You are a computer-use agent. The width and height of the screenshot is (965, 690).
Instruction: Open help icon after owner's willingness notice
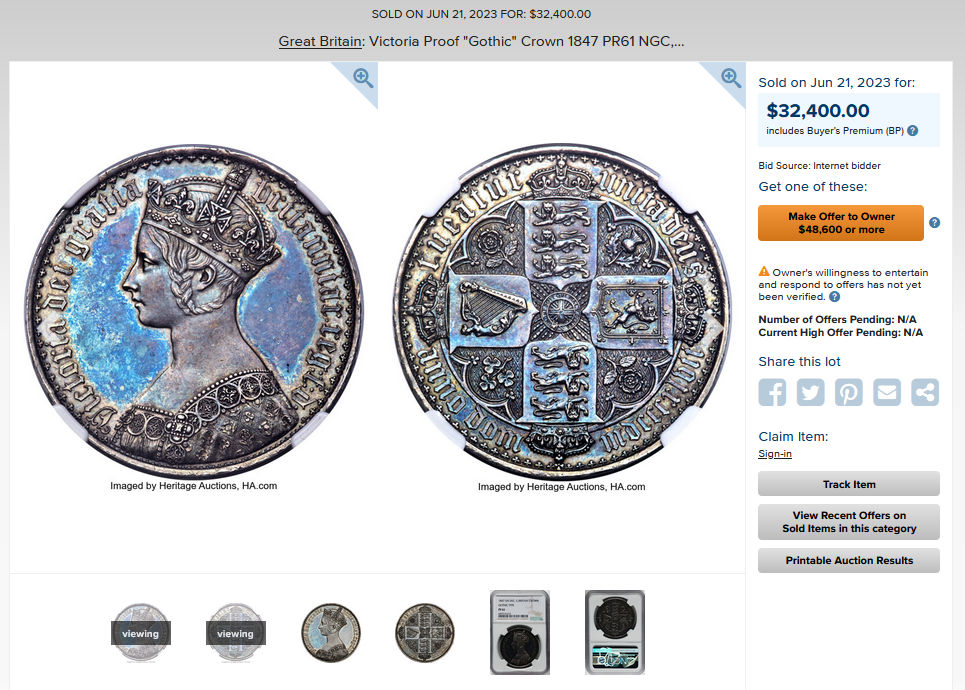[835, 297]
